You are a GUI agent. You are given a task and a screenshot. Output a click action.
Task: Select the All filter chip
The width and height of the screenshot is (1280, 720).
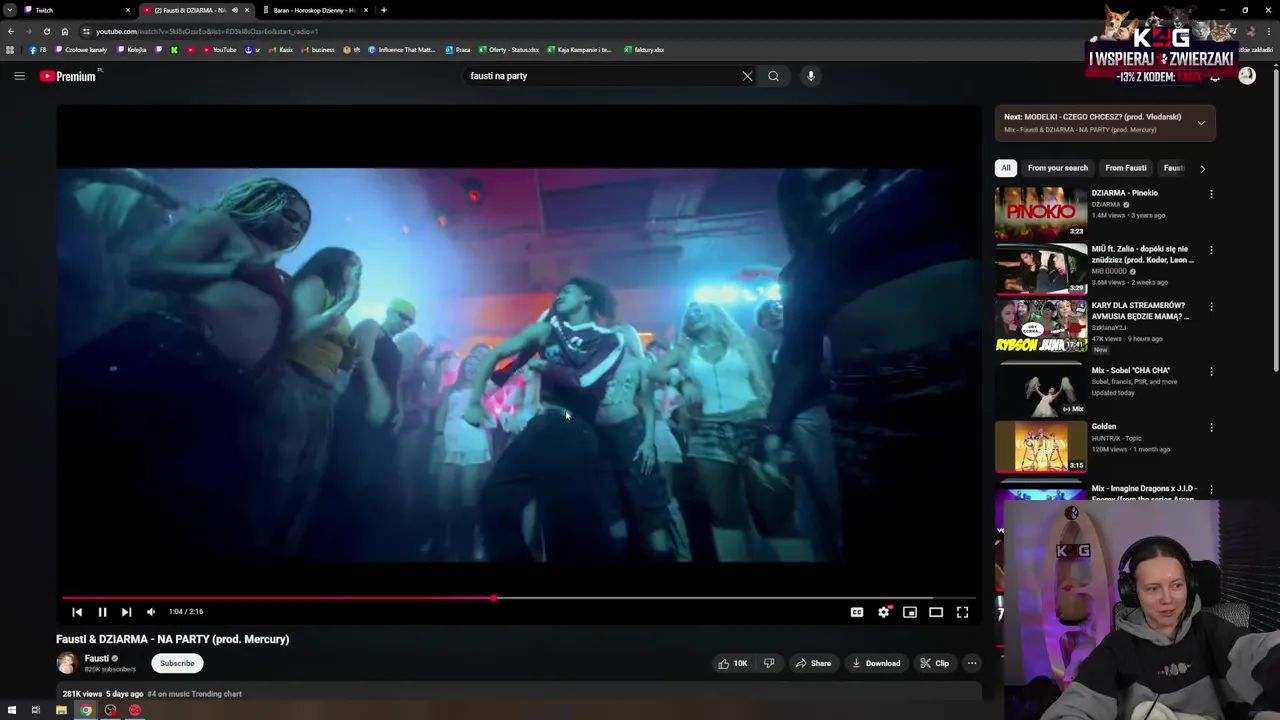[x=1006, y=168]
